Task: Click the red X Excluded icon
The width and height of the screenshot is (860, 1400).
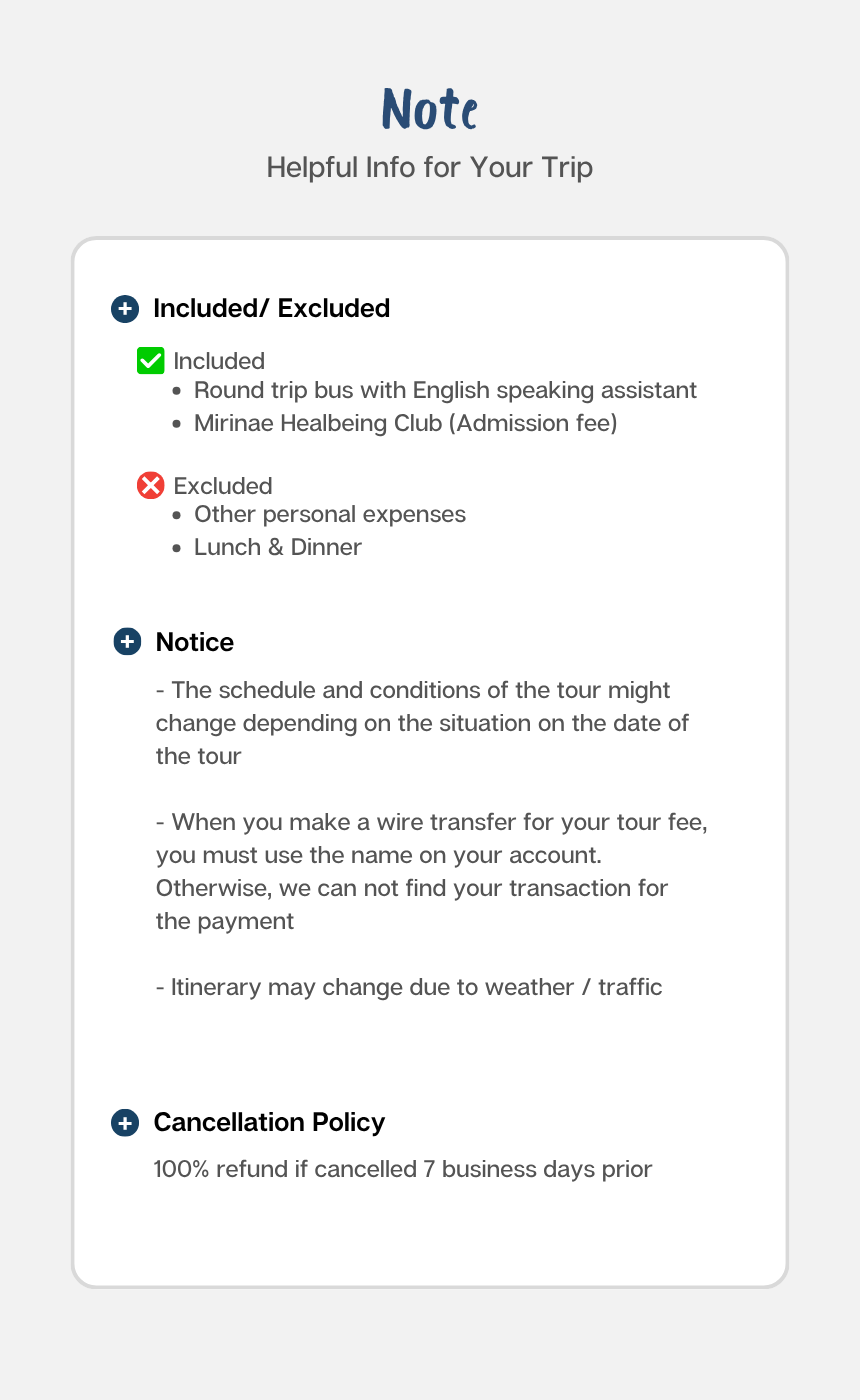Action: click(150, 486)
